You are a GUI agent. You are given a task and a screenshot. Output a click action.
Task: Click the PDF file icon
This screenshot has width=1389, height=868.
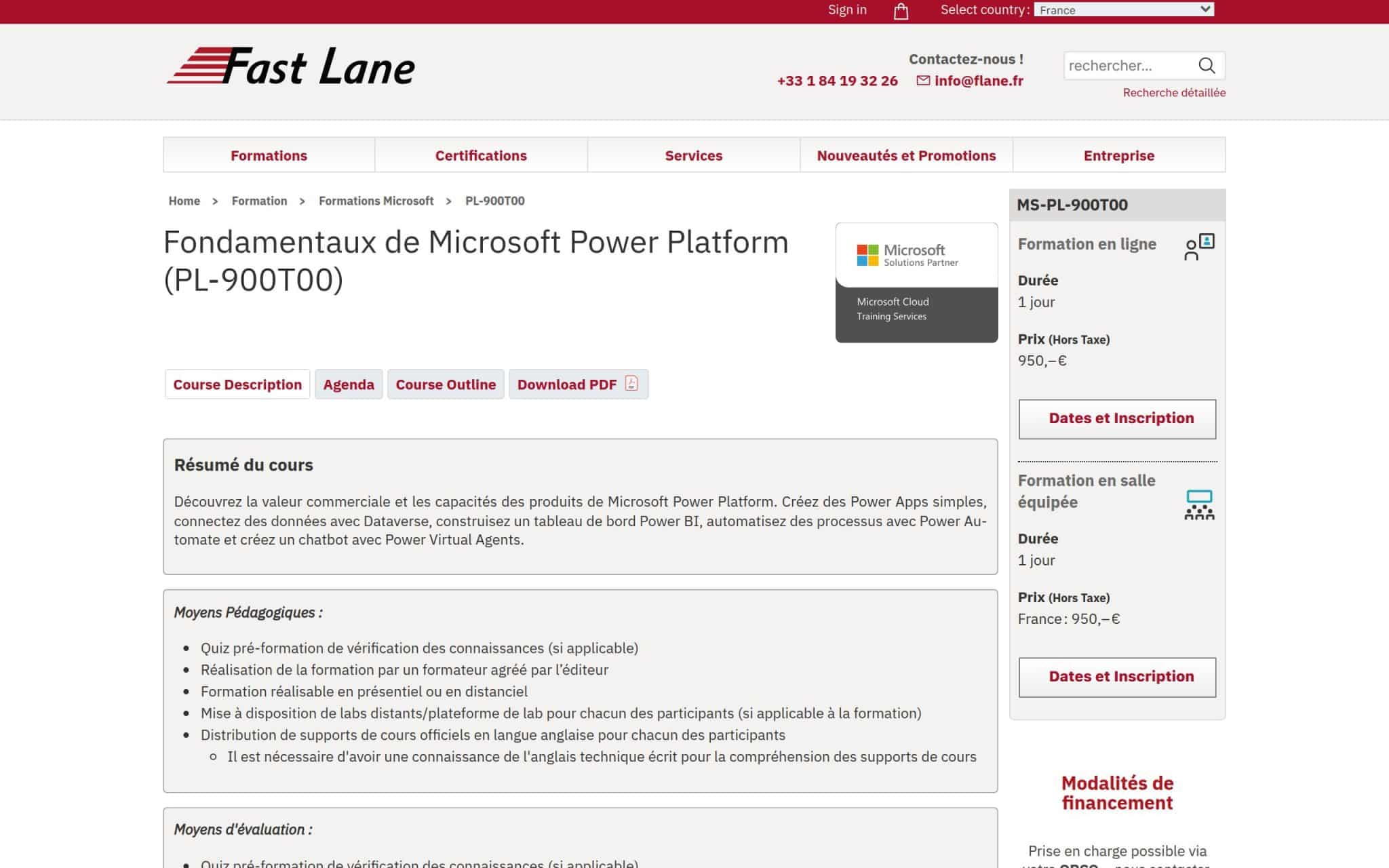point(631,384)
